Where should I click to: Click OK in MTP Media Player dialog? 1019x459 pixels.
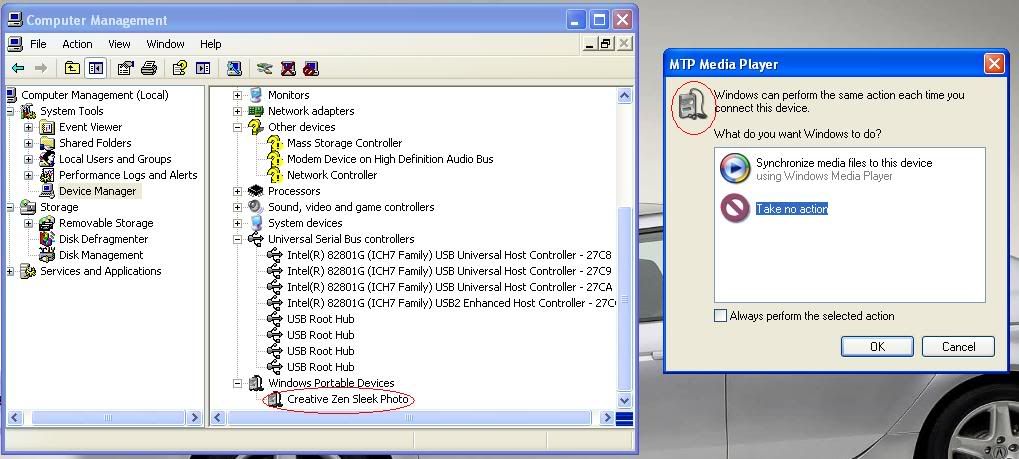click(x=877, y=347)
